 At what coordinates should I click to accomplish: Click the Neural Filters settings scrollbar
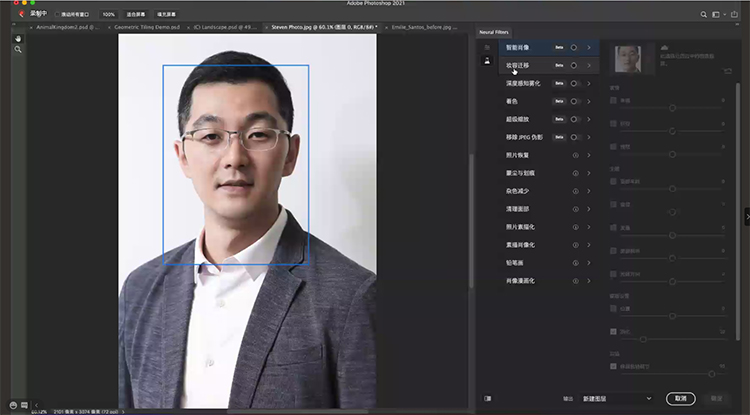click(x=738, y=210)
